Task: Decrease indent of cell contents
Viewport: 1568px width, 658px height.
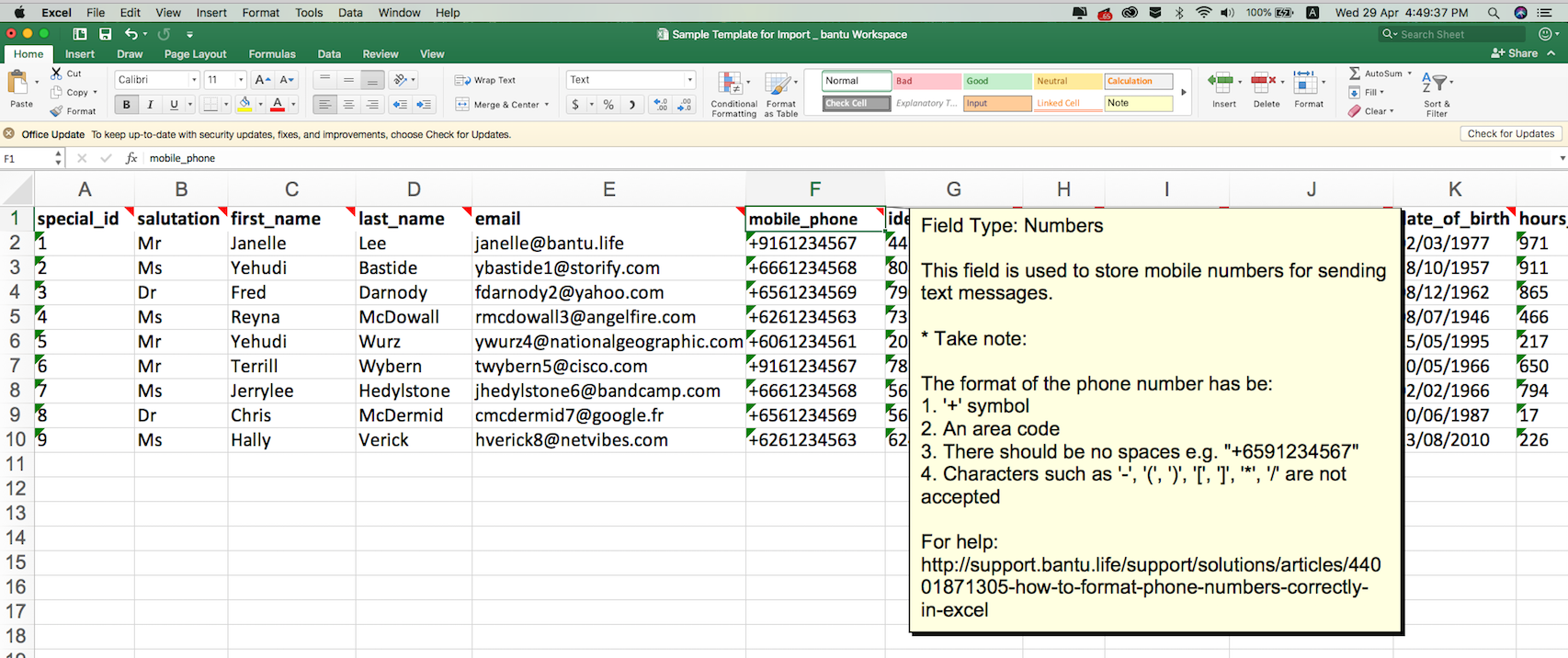Action: click(x=400, y=105)
